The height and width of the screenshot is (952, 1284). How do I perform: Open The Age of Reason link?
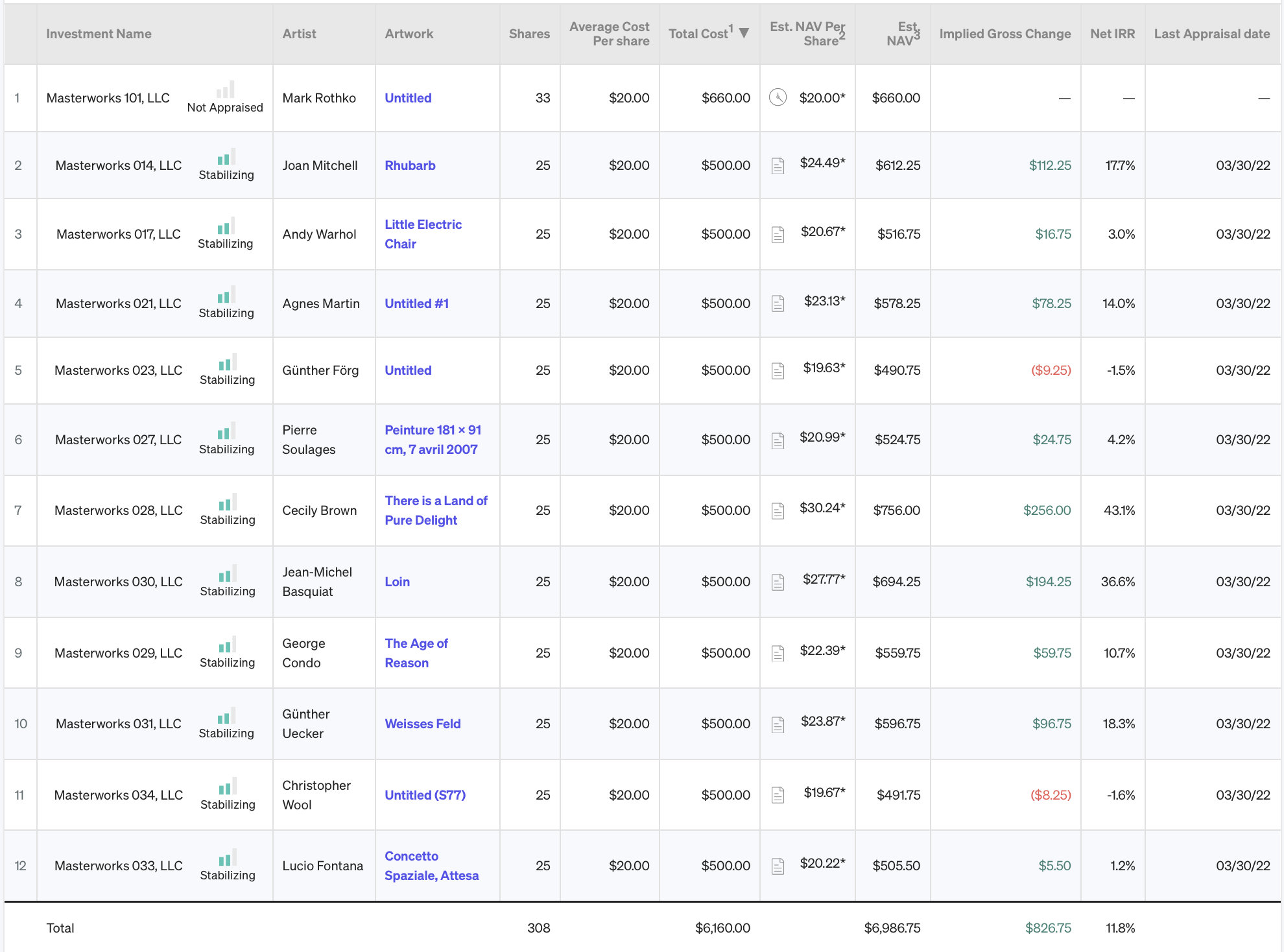click(x=416, y=653)
